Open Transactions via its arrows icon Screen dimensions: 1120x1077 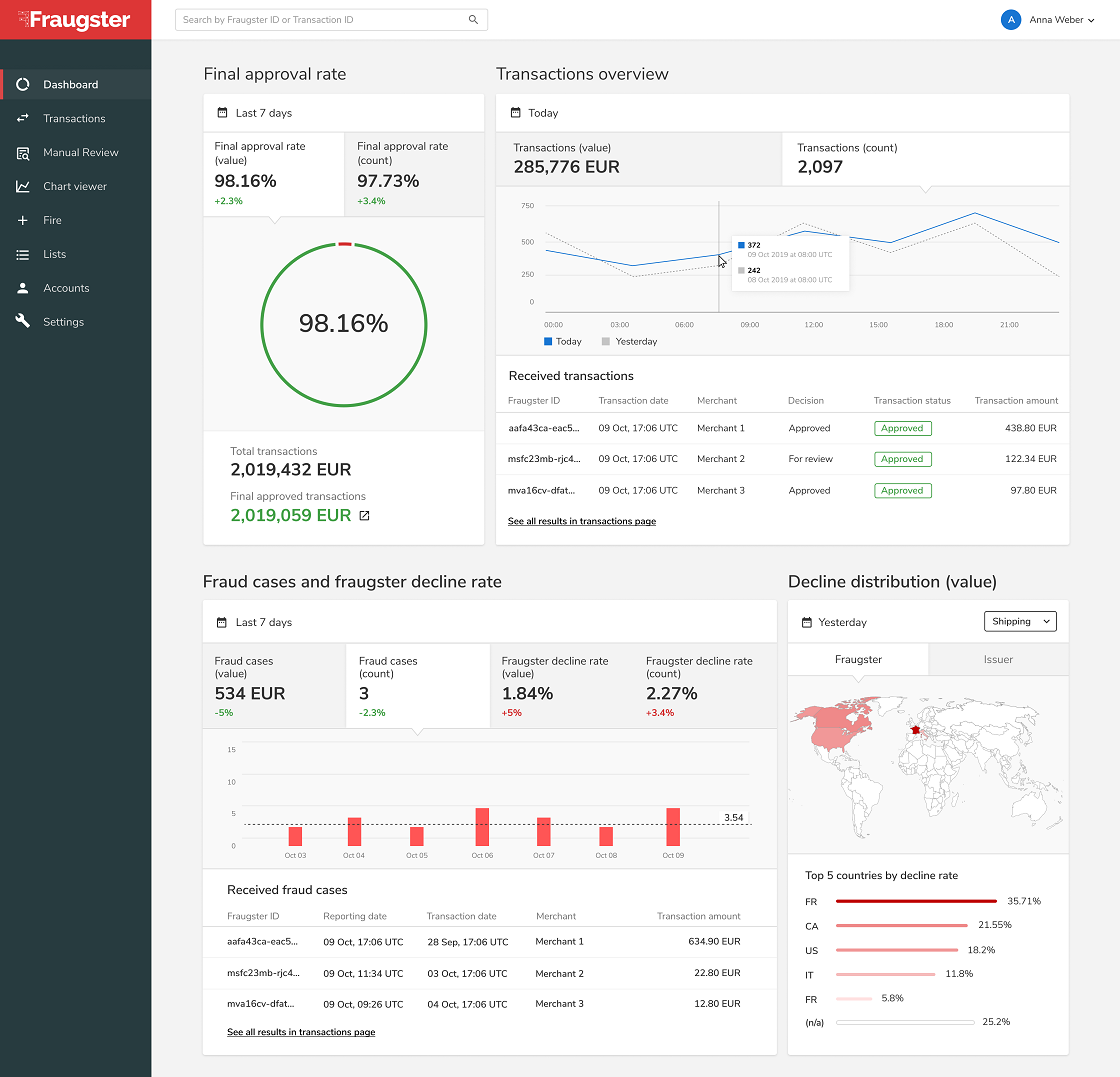23,119
